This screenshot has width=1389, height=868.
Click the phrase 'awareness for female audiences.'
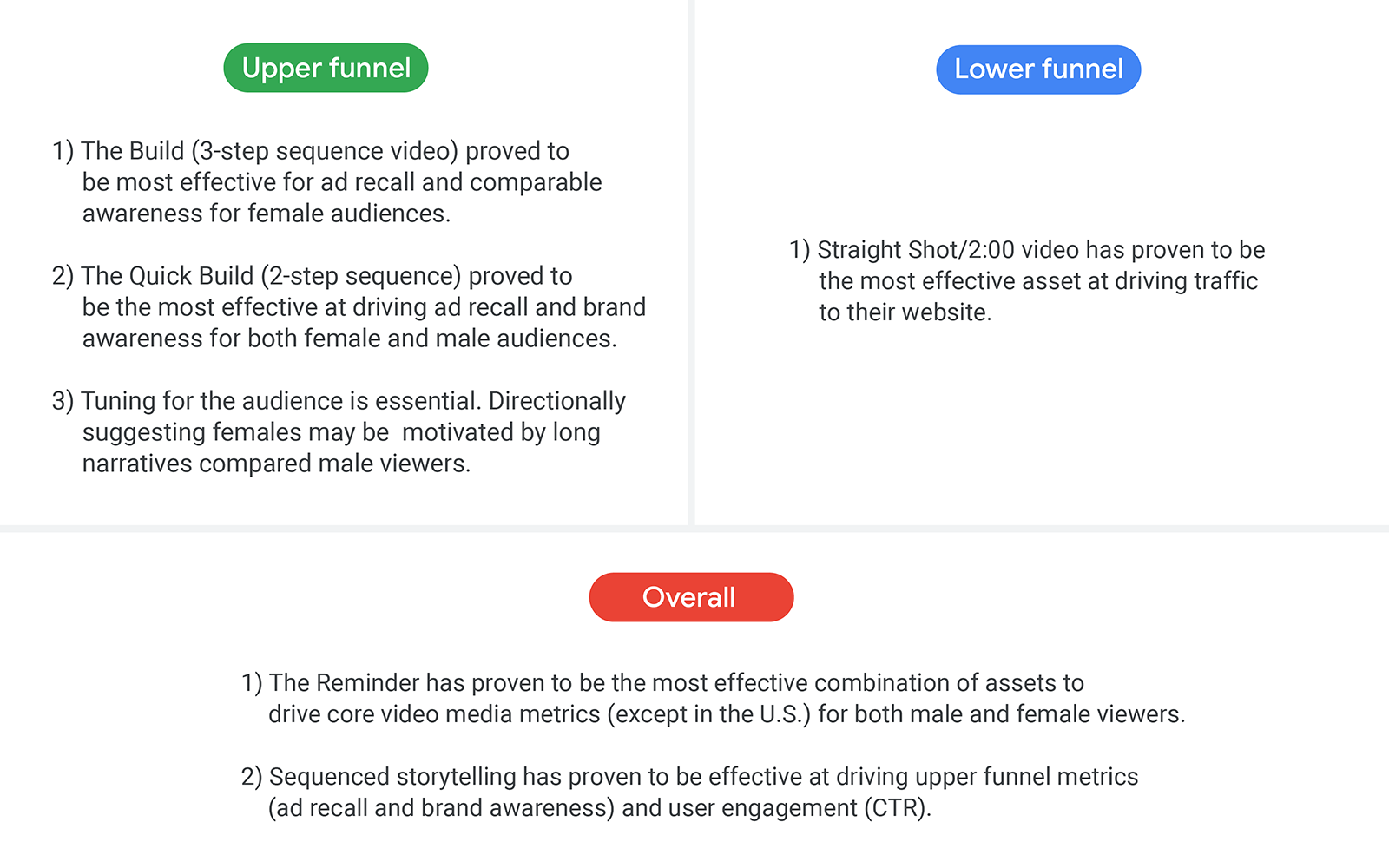(267, 214)
